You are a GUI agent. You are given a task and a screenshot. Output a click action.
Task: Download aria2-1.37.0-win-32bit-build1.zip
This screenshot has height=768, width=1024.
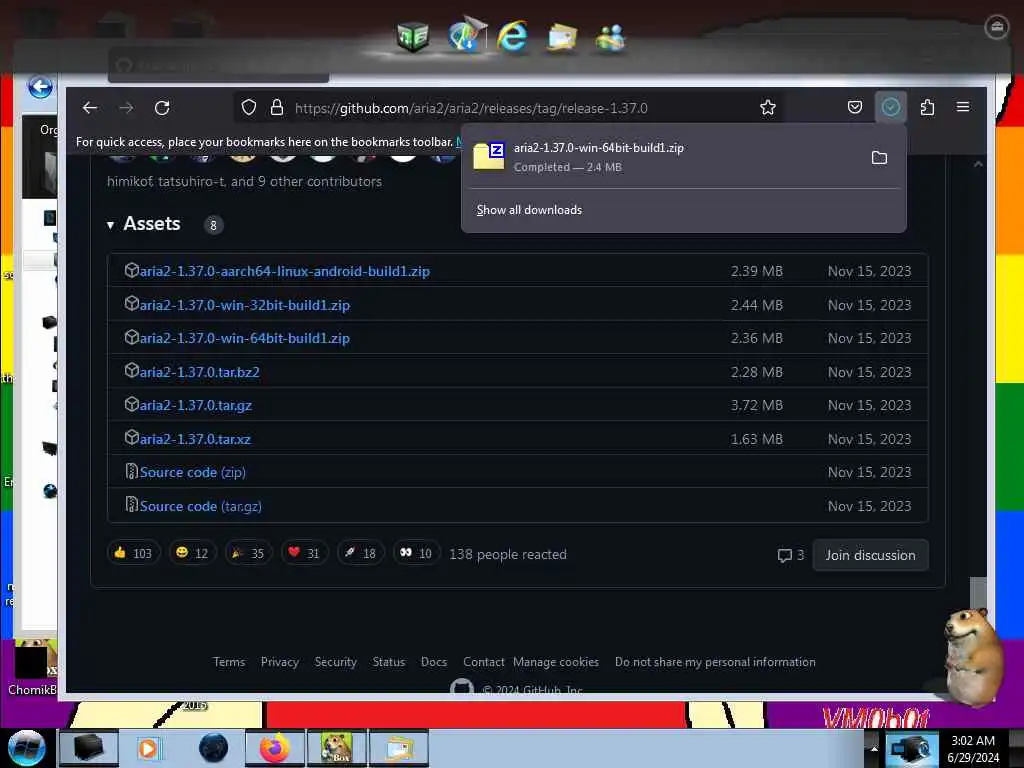[x=245, y=305]
